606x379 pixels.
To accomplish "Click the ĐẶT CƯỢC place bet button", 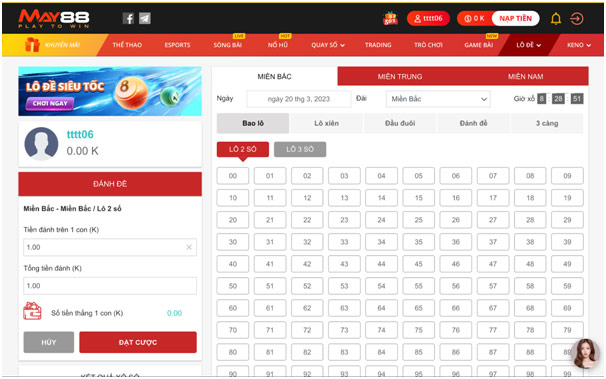I will click(138, 342).
